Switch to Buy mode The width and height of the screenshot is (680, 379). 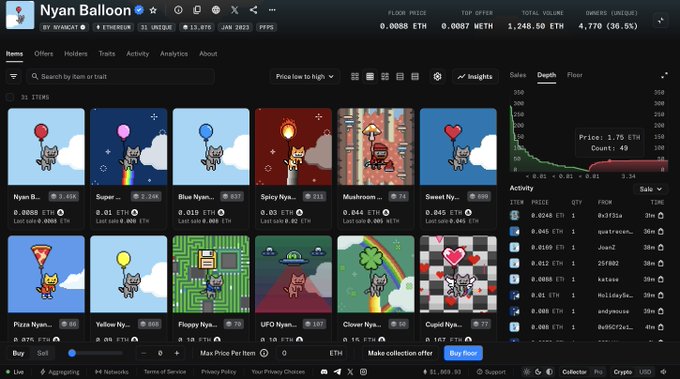point(18,353)
